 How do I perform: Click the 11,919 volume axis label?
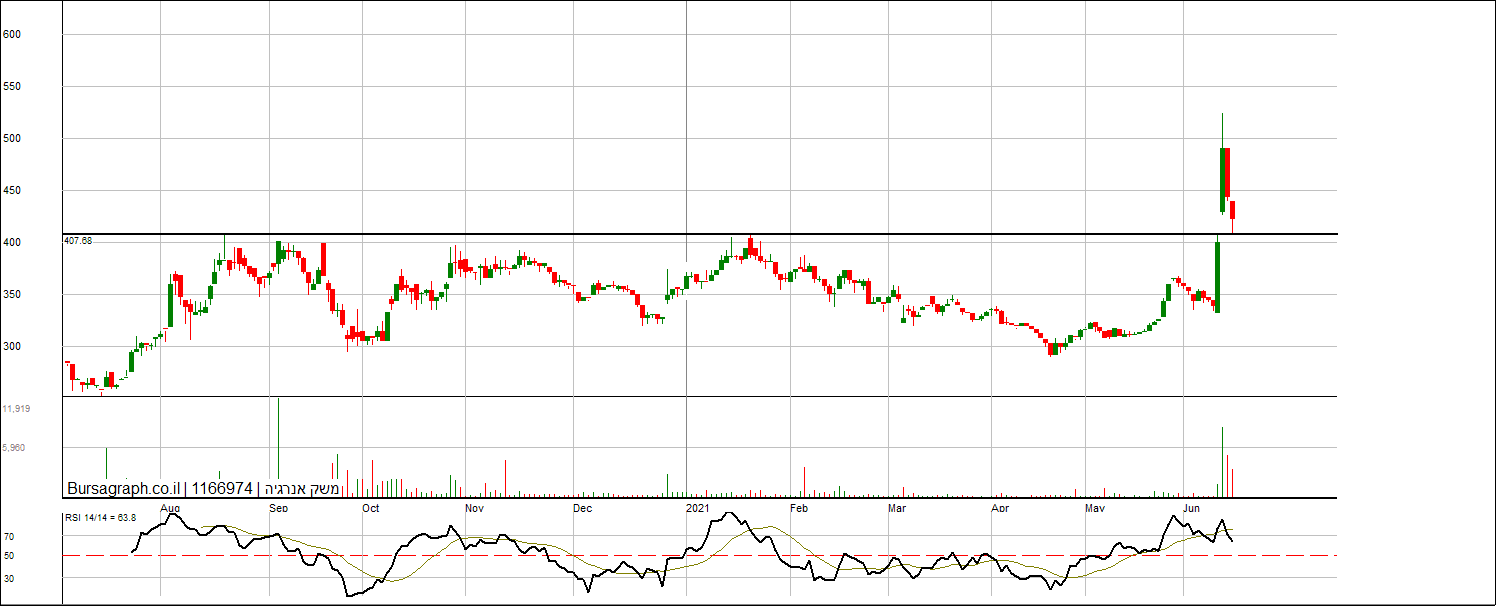(16, 409)
